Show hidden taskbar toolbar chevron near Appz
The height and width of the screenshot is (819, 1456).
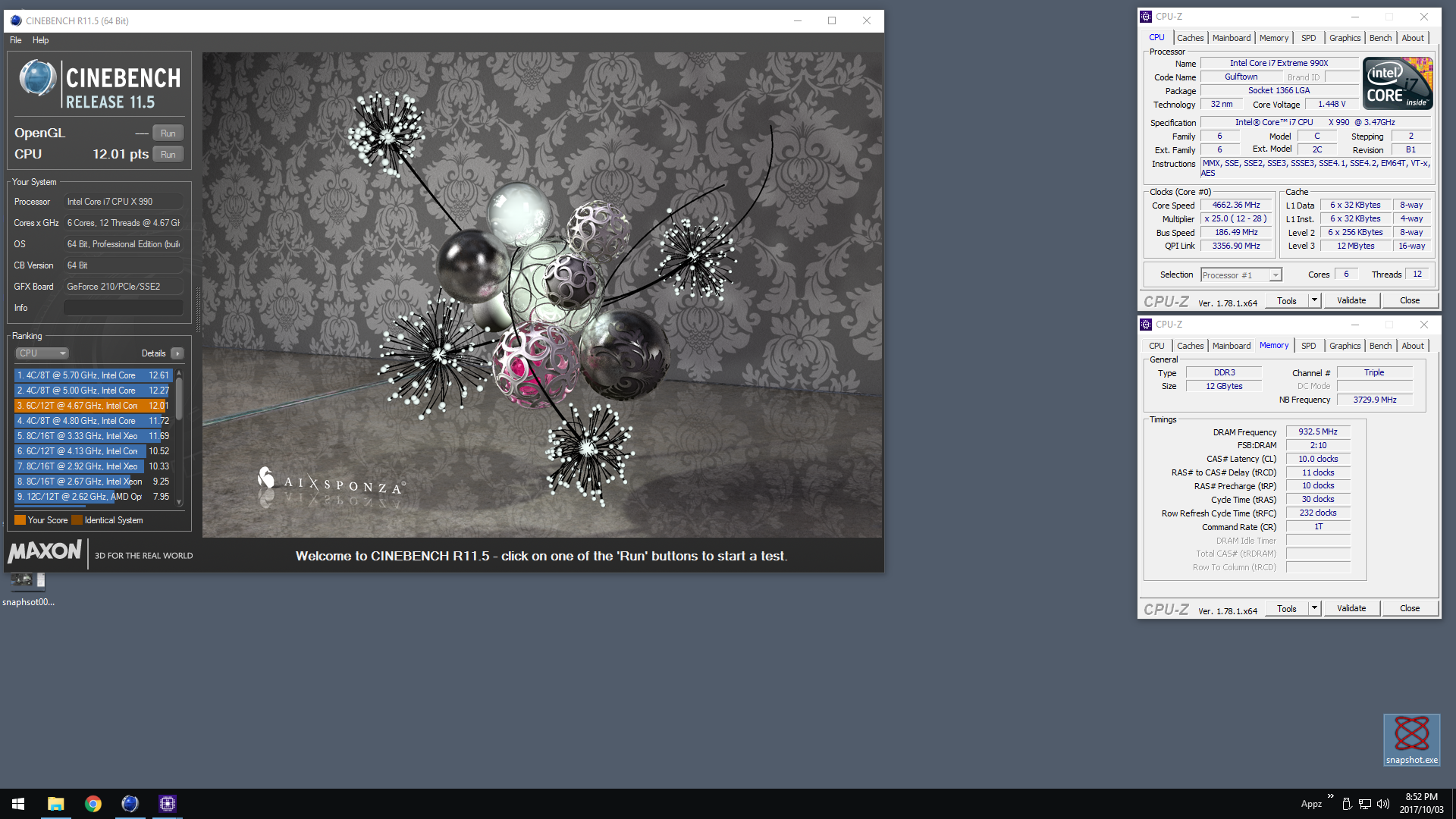pos(1330,796)
